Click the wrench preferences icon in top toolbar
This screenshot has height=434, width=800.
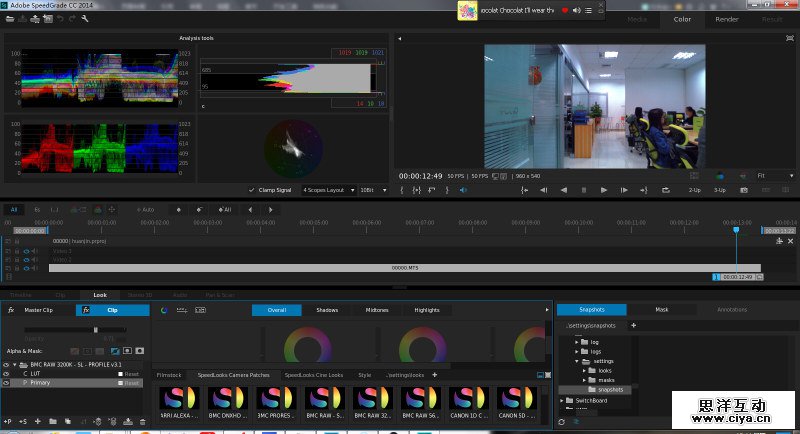pyautogui.click(x=85, y=19)
